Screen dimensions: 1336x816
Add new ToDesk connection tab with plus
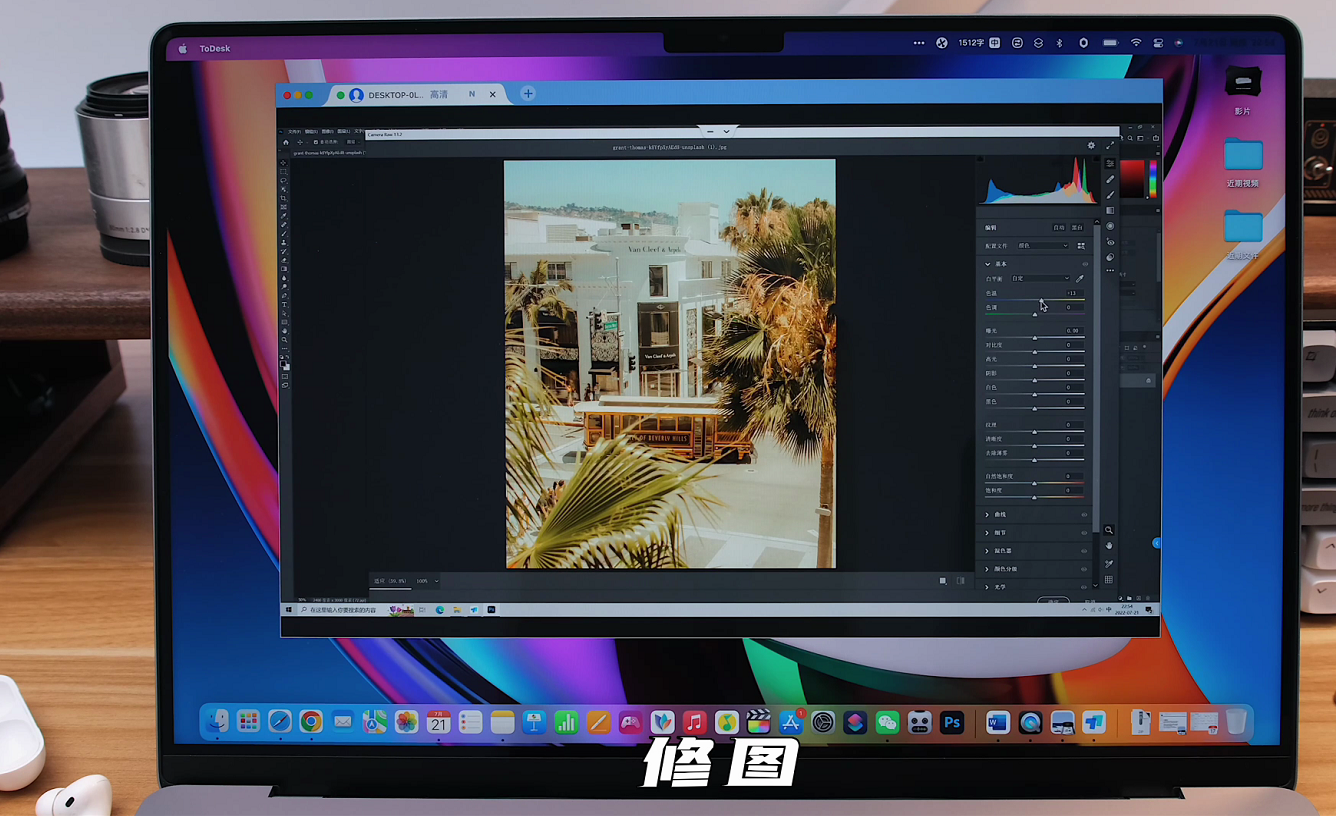[x=528, y=94]
